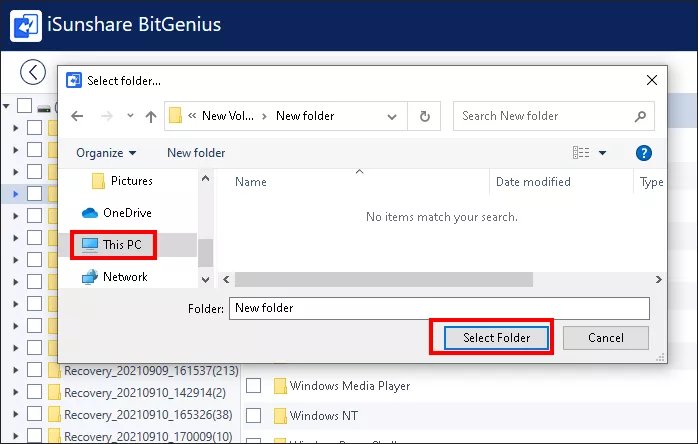Click the horizontal scrollbar right arrow

659,279
